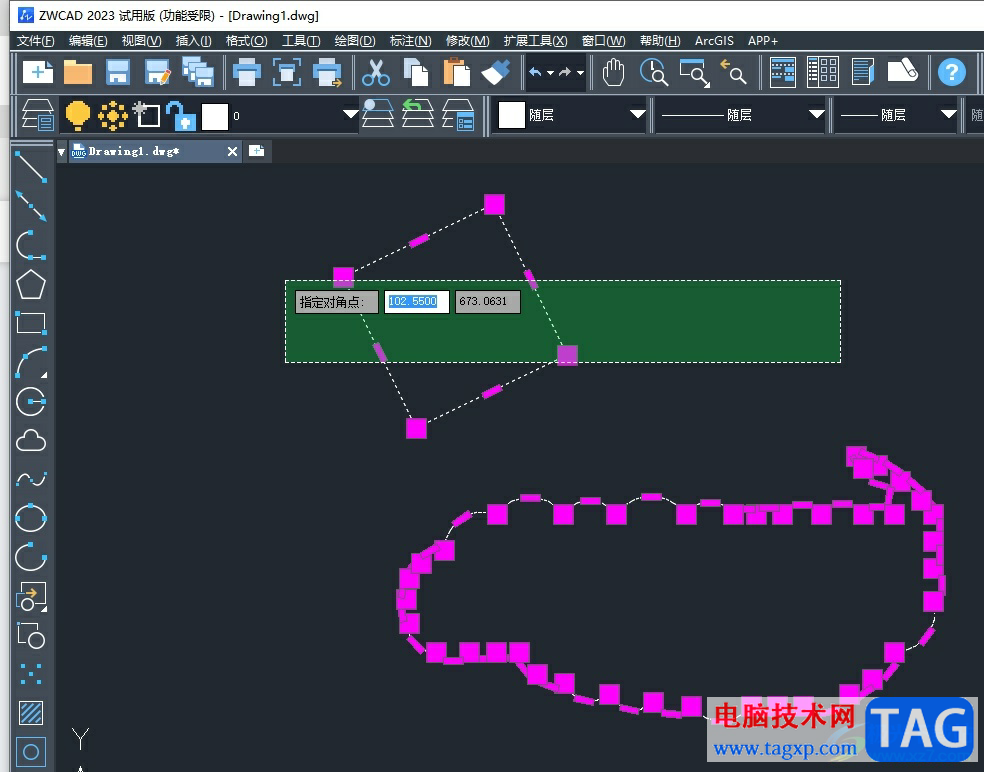The height and width of the screenshot is (772, 984).
Task: Expand the layer 0 dropdown list
Action: 350,114
